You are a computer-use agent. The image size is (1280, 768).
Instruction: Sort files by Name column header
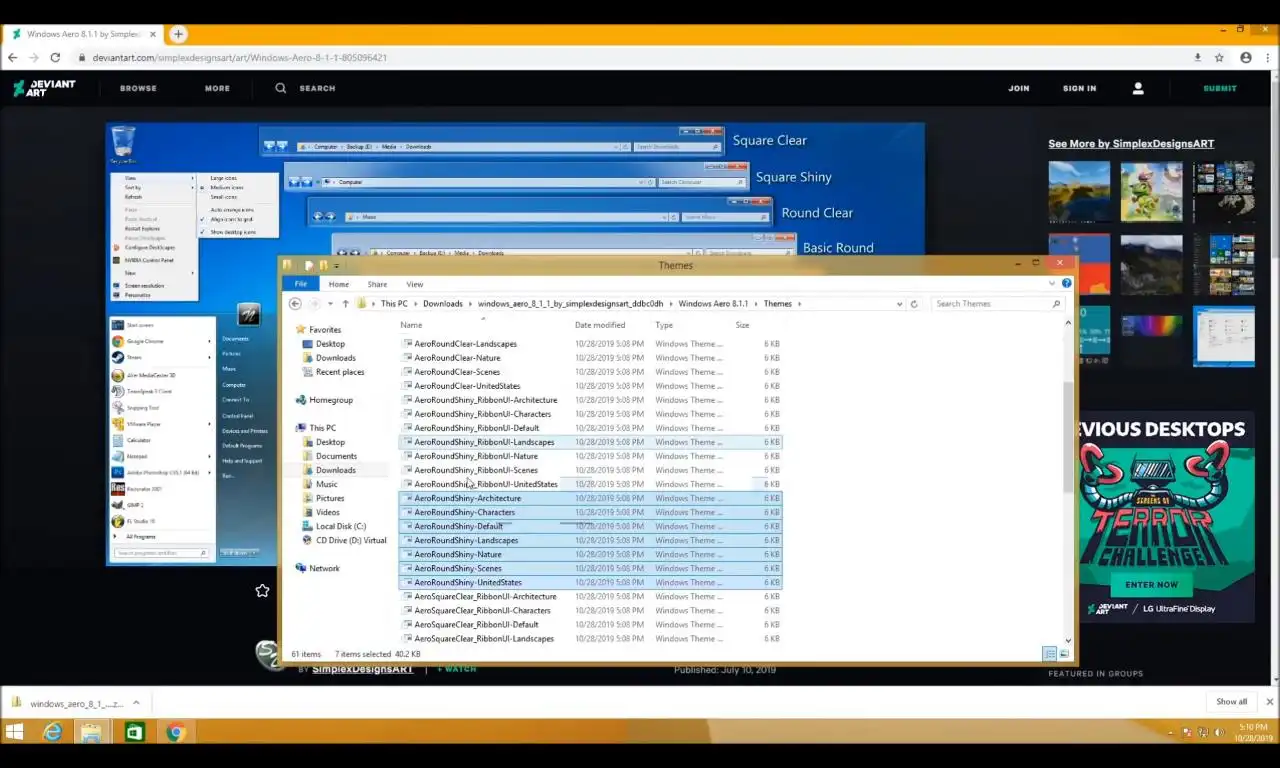[411, 325]
